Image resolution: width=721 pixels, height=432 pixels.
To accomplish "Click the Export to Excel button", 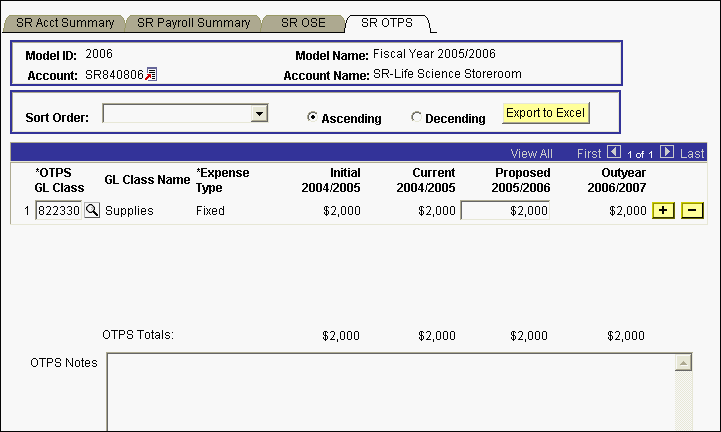I will pos(545,113).
